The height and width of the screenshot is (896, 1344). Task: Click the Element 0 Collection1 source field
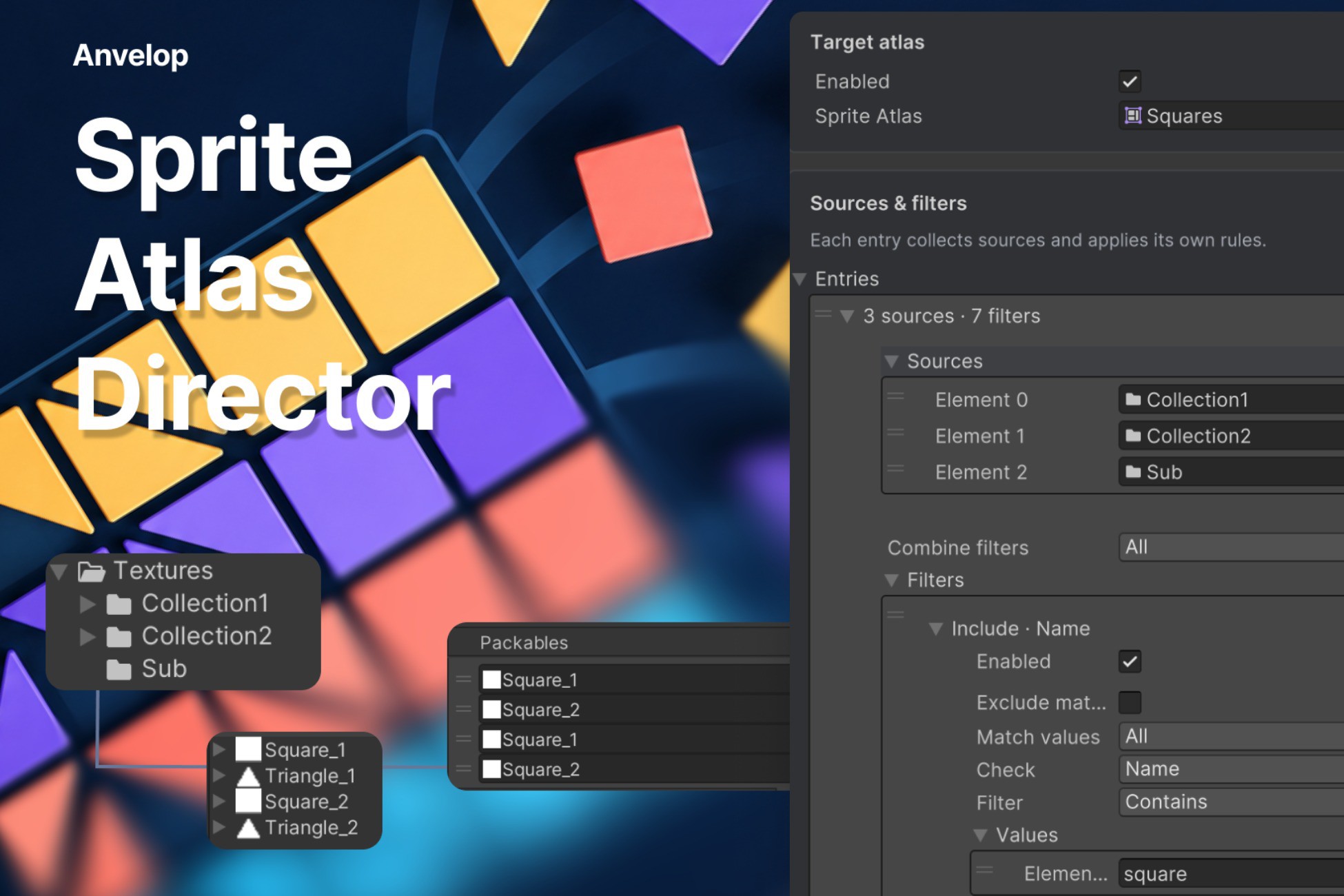1231,400
